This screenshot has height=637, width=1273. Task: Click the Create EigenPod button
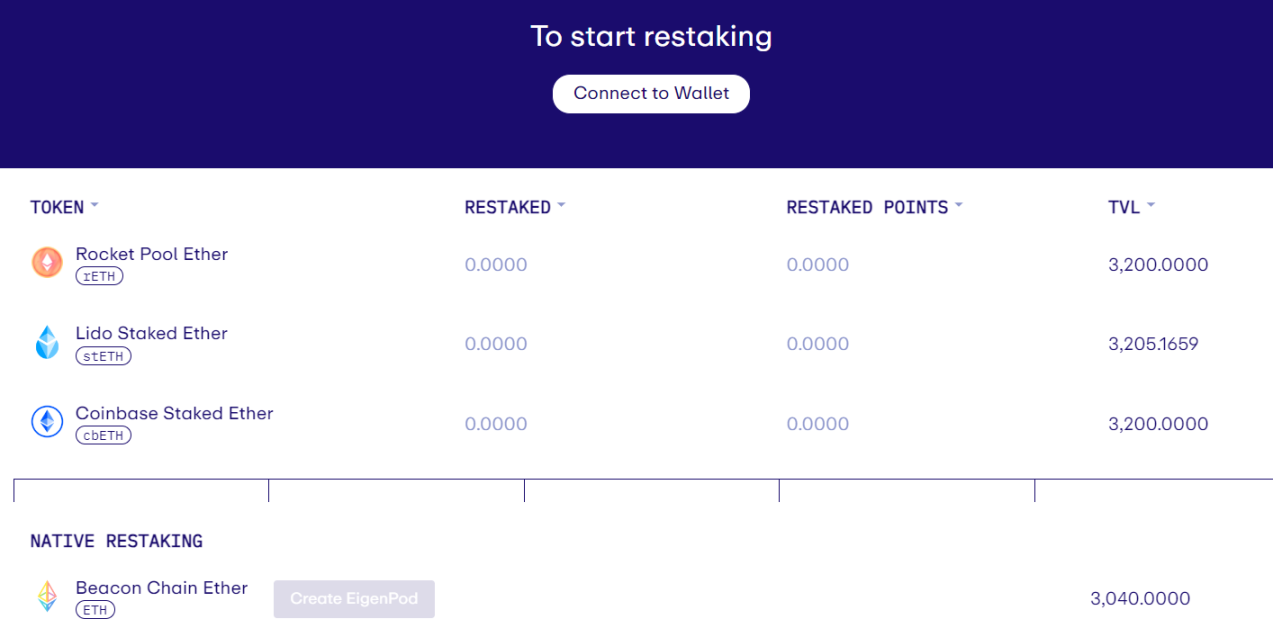click(x=353, y=598)
